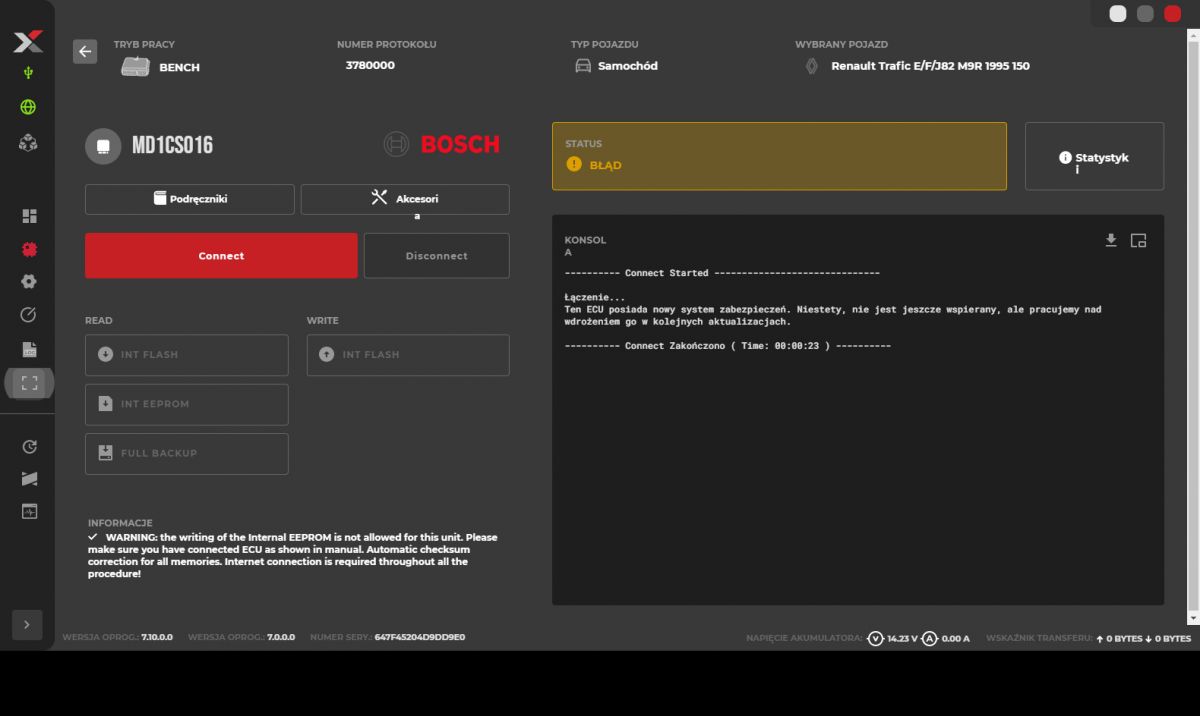1200x716 pixels.
Task: Click the green globe internet icon
Action: point(28,107)
